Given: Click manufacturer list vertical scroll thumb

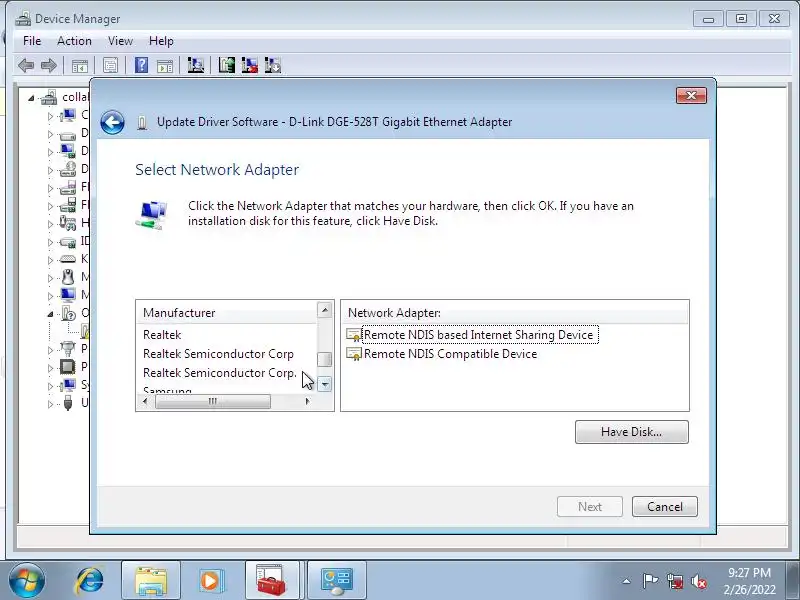Looking at the screenshot, I should coord(324,359).
